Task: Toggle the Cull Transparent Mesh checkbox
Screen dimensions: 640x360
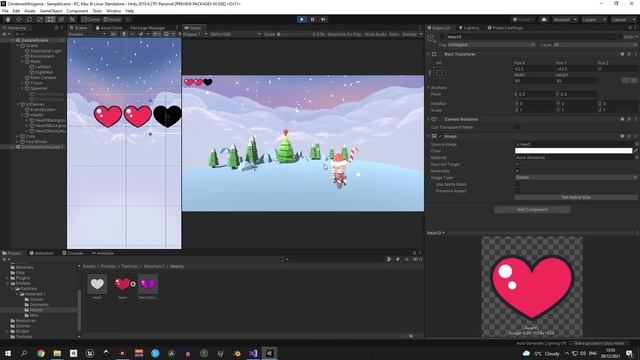Action: [x=517, y=127]
